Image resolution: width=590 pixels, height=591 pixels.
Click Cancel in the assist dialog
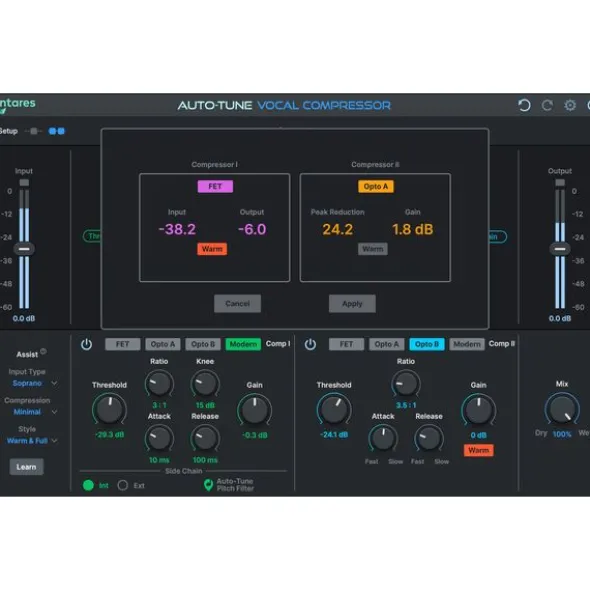tap(238, 303)
